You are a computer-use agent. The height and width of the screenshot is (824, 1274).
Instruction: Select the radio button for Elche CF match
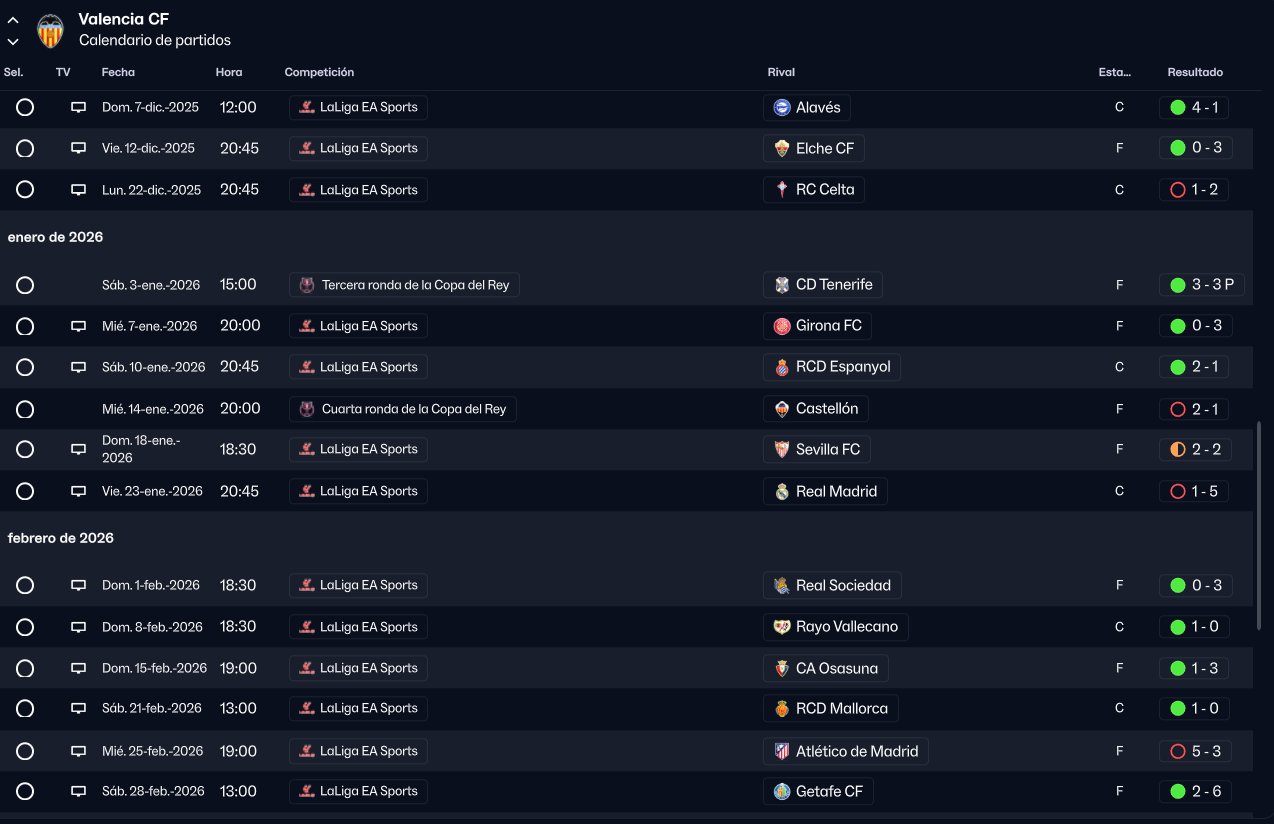point(25,148)
